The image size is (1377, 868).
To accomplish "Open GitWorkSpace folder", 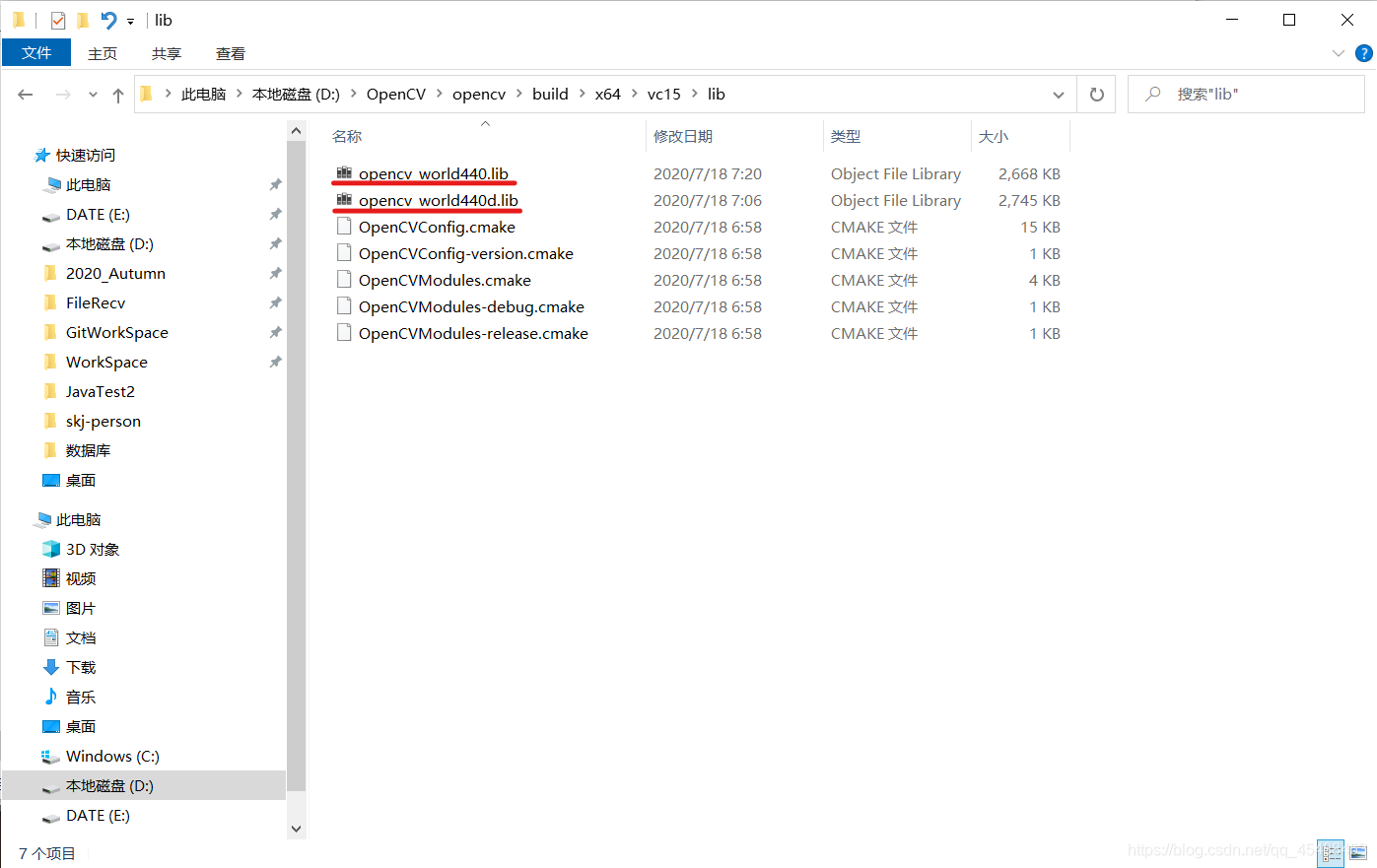I will click(x=116, y=332).
